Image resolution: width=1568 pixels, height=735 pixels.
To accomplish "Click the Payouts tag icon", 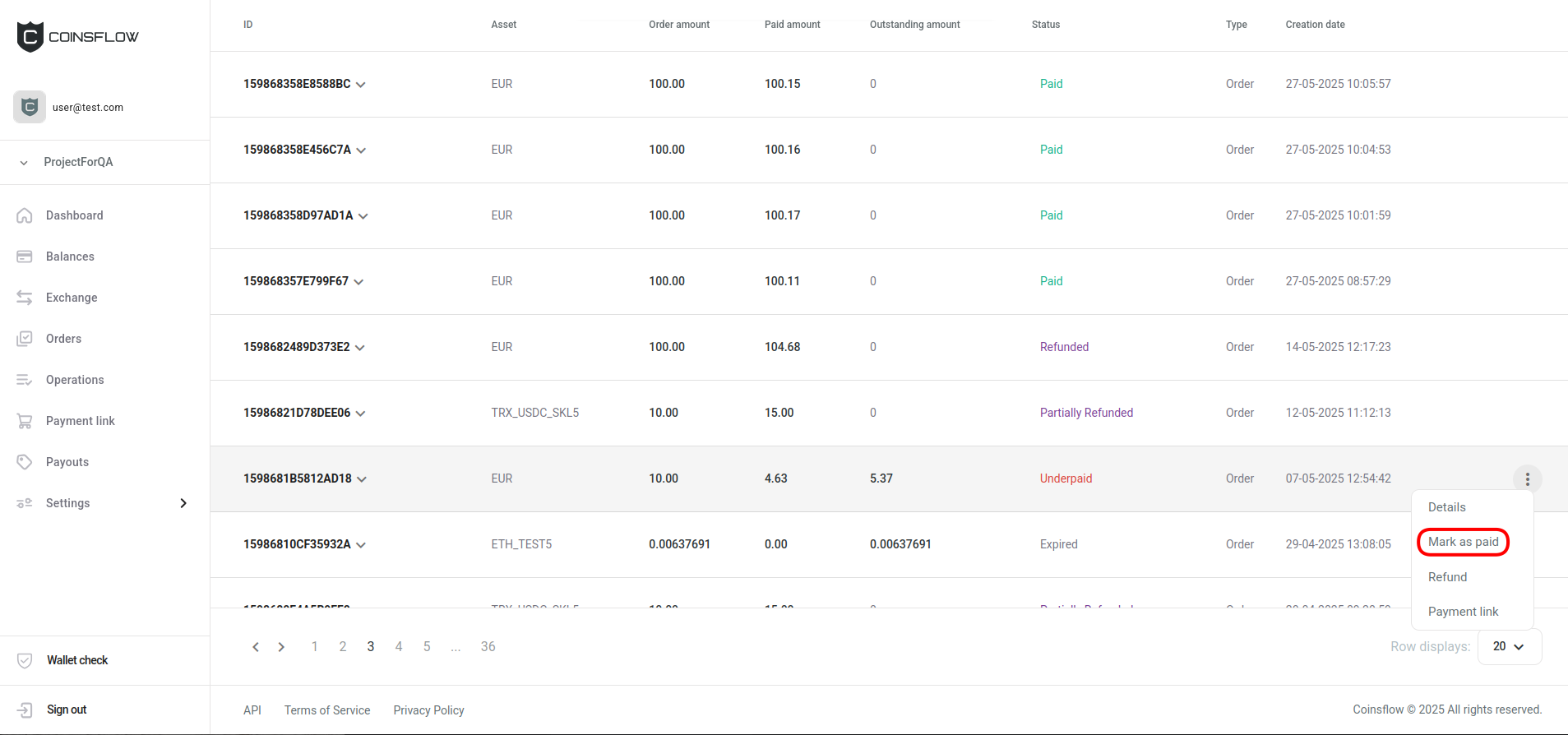I will pyautogui.click(x=25, y=462).
